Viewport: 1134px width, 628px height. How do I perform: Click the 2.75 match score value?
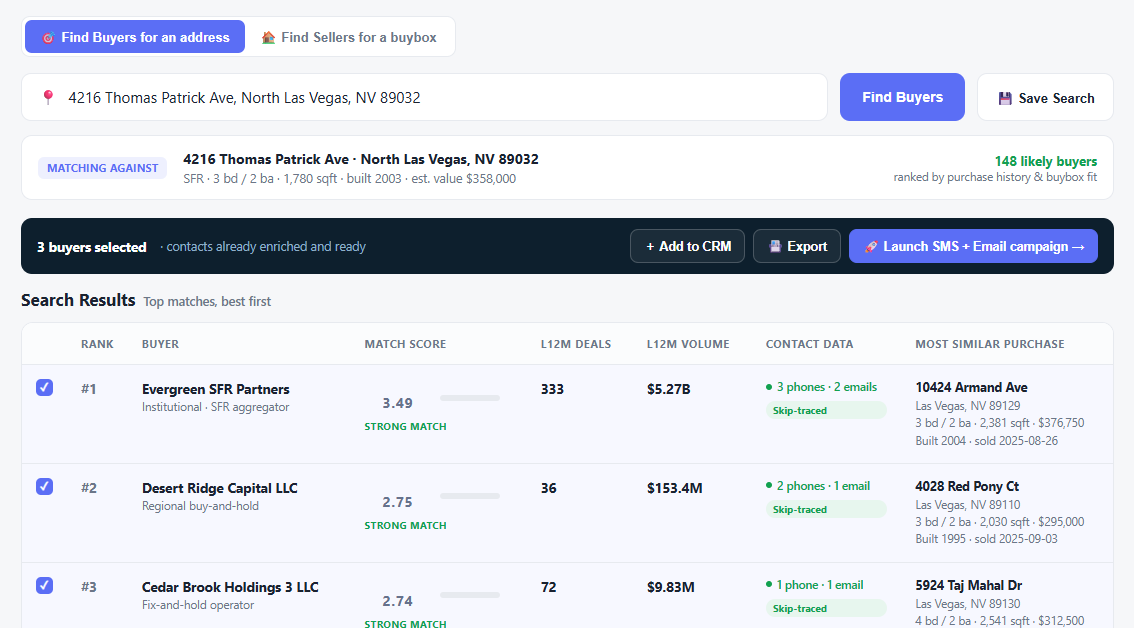[x=398, y=502]
